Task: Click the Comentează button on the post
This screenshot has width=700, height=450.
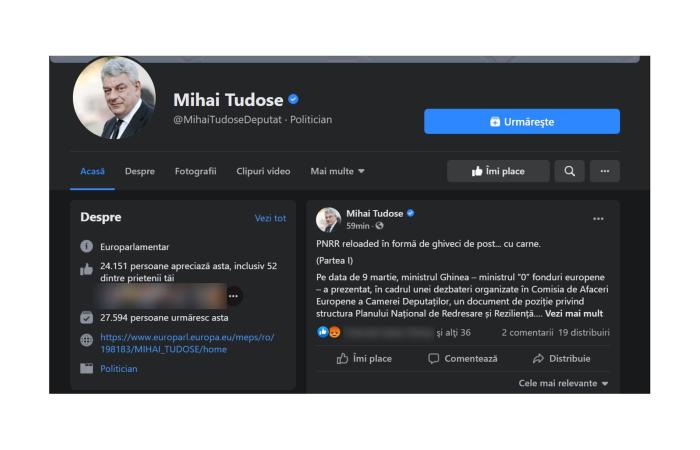Action: pos(462,358)
